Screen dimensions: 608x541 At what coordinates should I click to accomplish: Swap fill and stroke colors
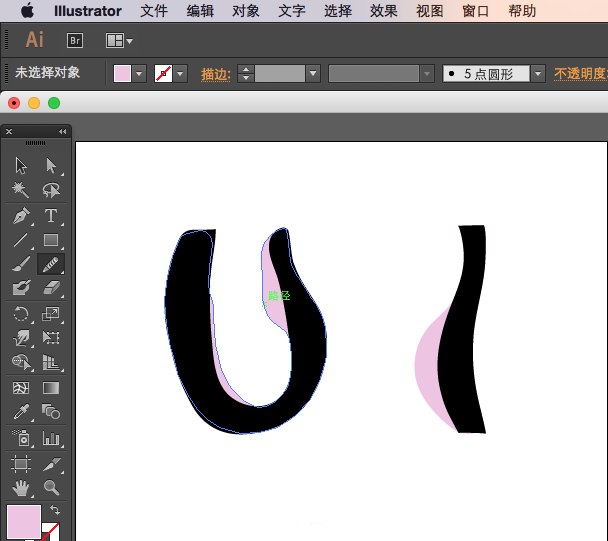coord(55,510)
